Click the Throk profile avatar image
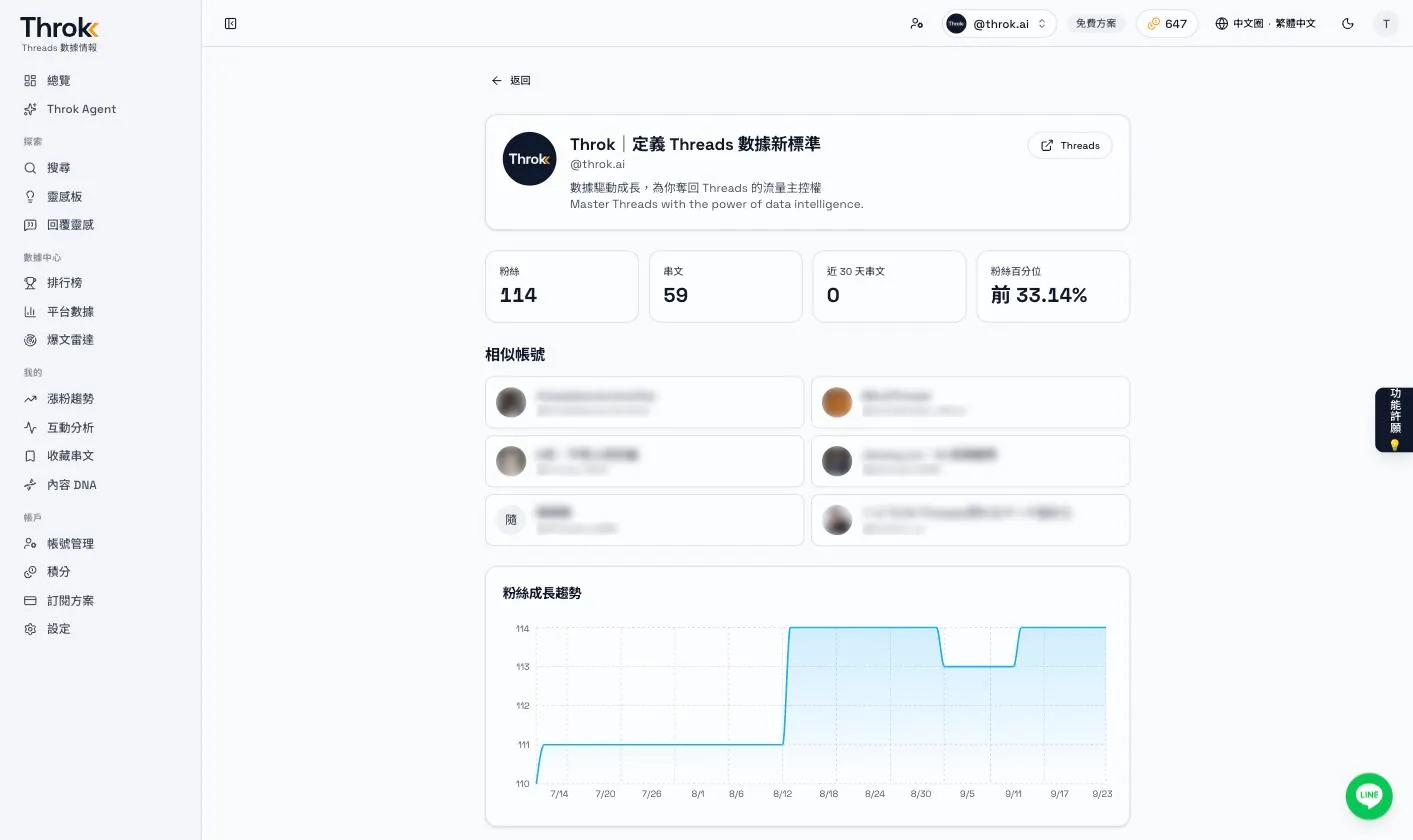Screen dimensions: 1413x840 pyautogui.click(x=529, y=159)
